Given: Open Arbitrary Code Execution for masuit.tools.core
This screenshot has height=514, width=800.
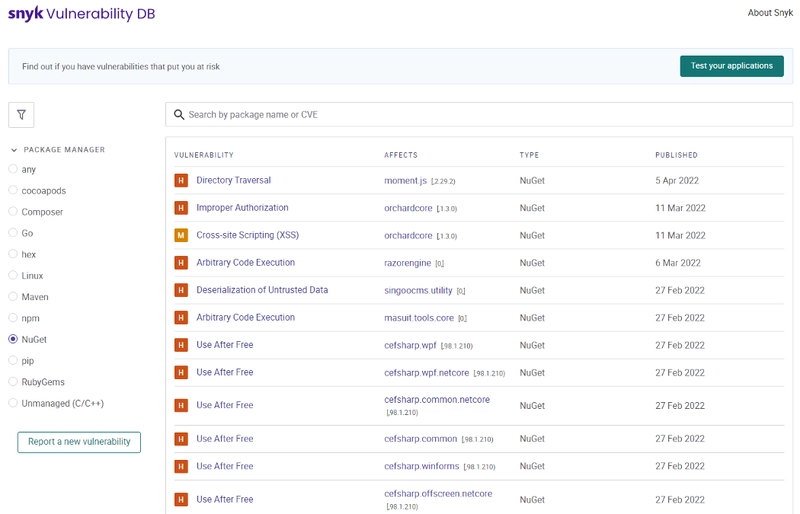Looking at the screenshot, I should pos(245,317).
